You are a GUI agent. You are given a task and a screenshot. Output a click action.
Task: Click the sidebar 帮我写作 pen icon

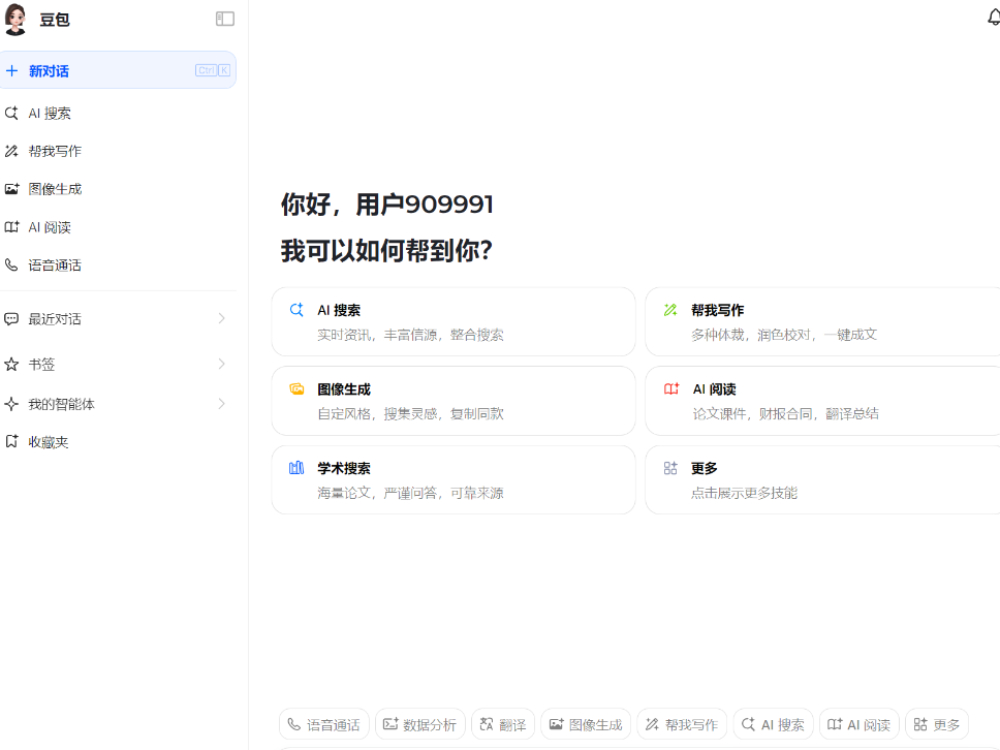(x=11, y=151)
